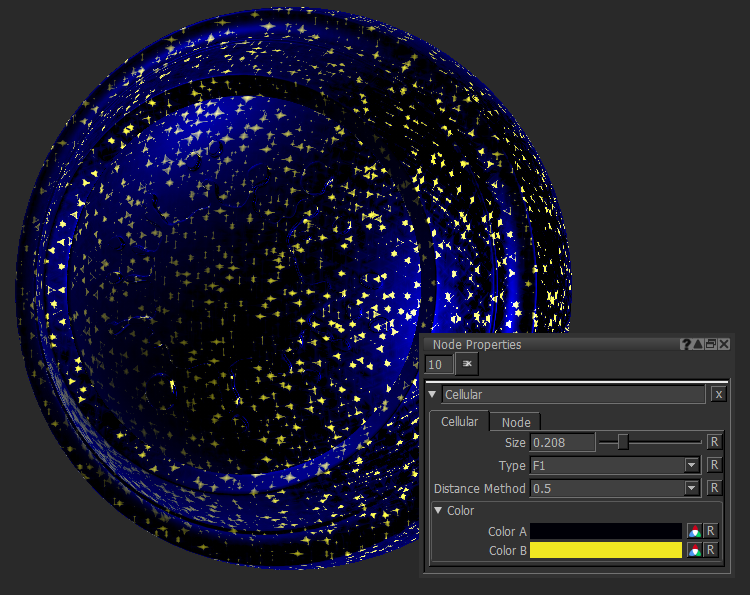The width and height of the screenshot is (750, 595).
Task: Reset Color A with its R button
Action: click(x=710, y=531)
